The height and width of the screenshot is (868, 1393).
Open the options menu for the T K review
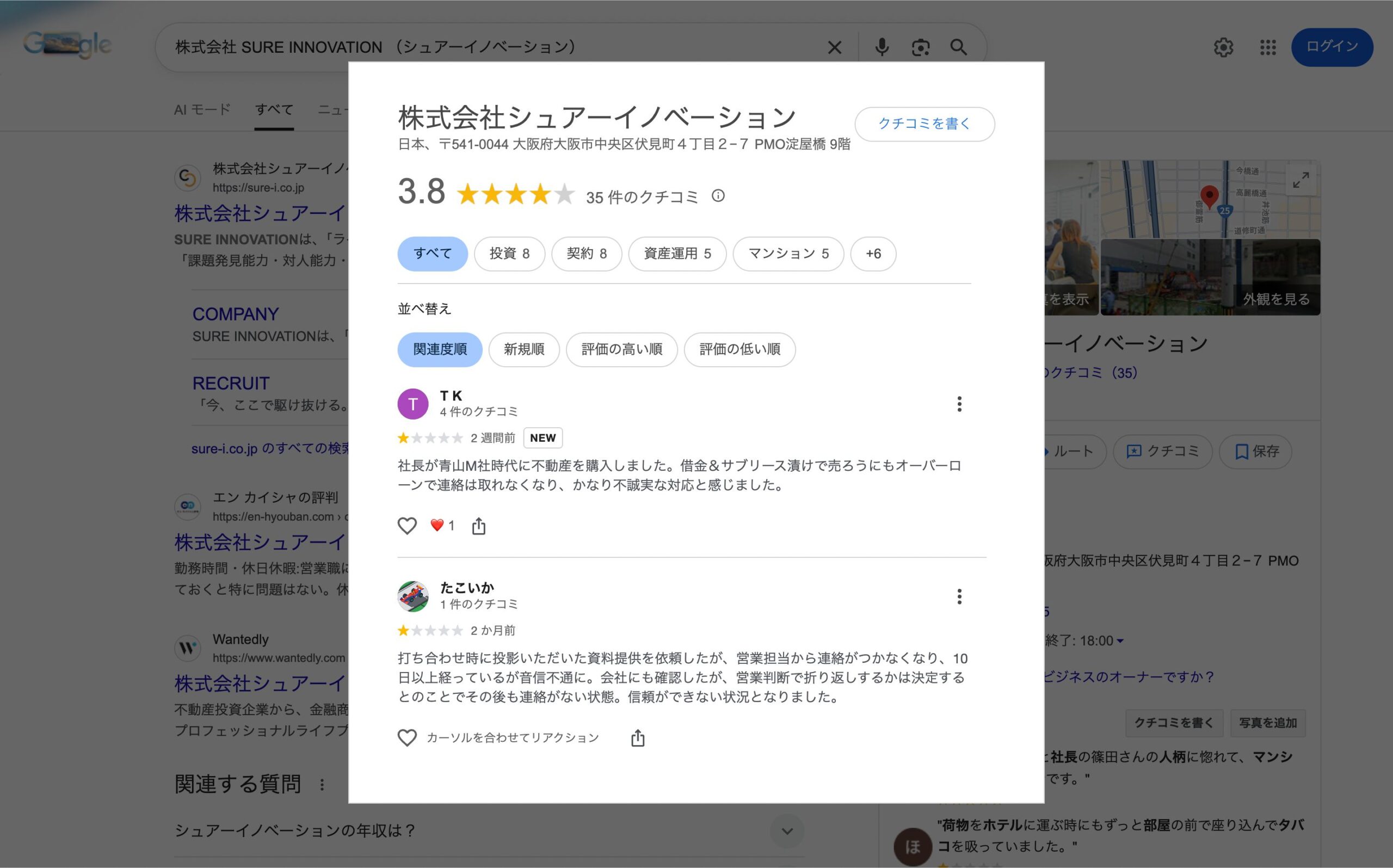point(959,404)
